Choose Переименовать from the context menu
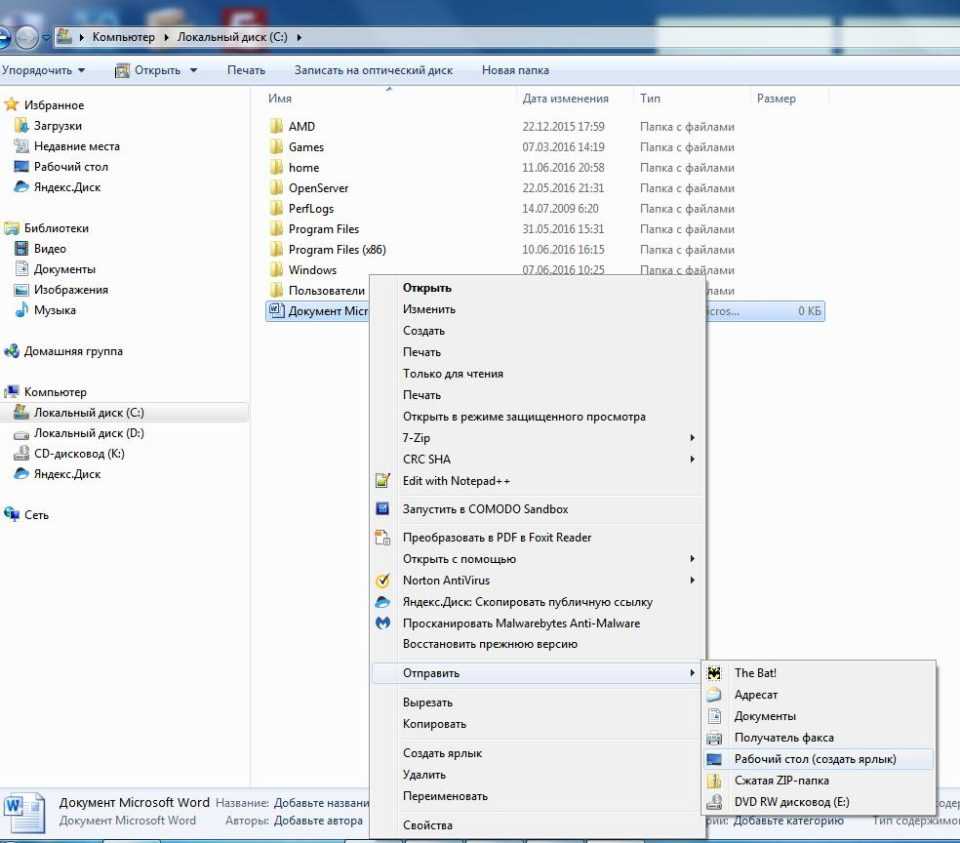The image size is (960, 843). coord(445,796)
